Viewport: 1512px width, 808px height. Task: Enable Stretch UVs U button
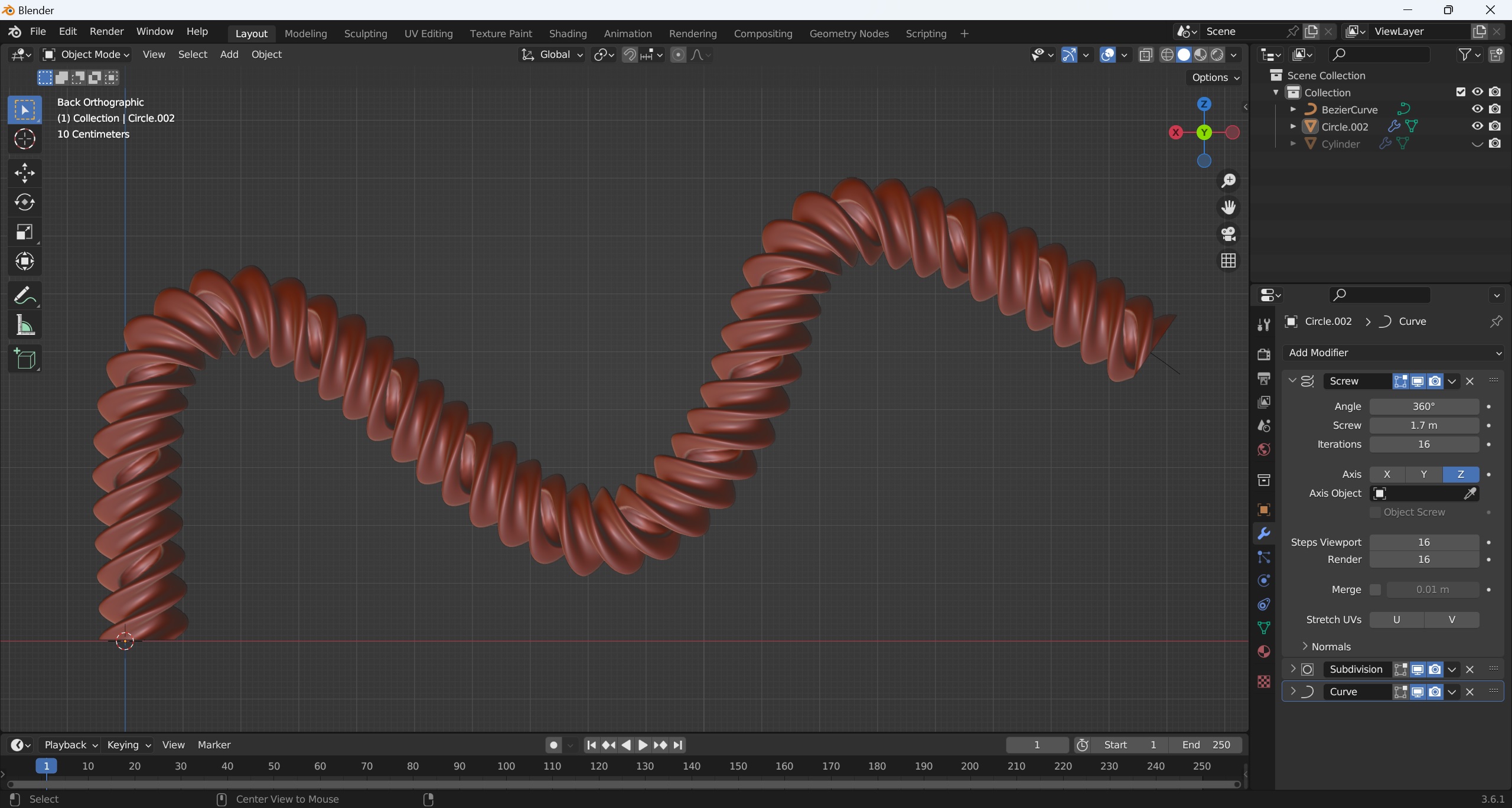pos(1396,620)
